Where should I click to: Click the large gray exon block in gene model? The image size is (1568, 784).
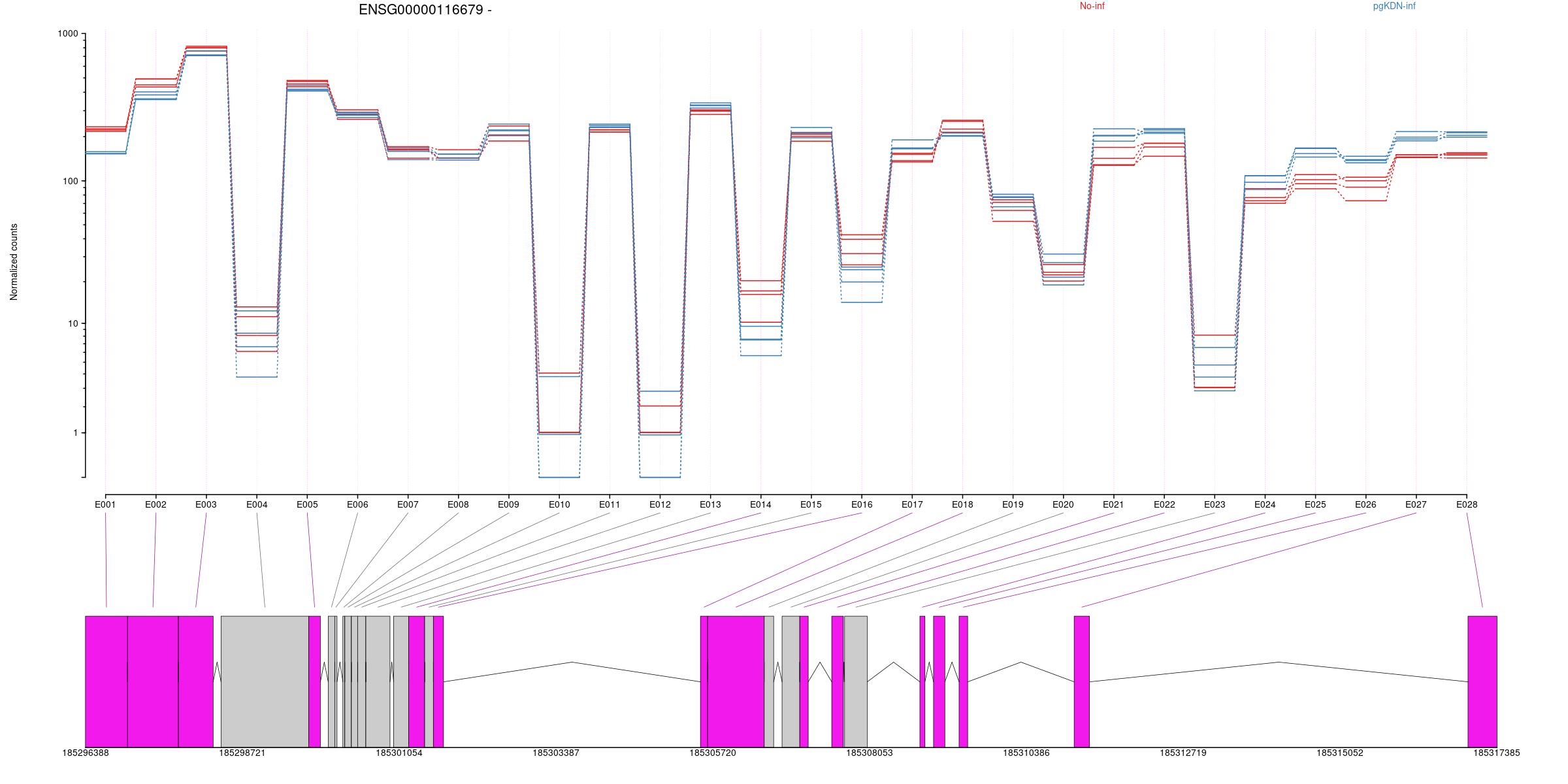coord(265,681)
